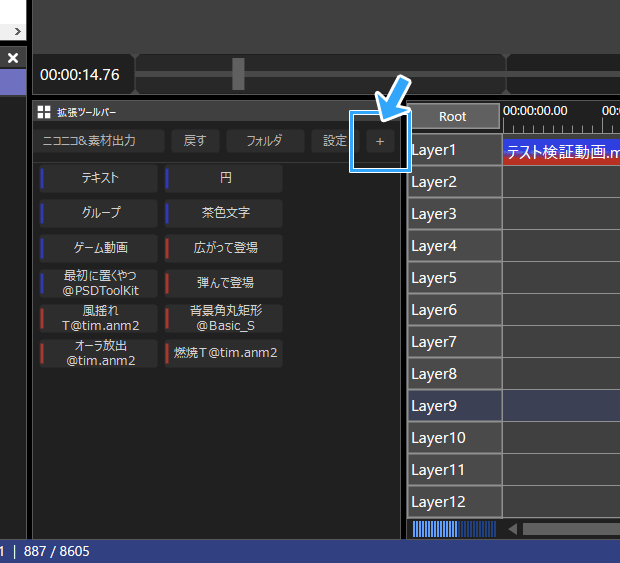This screenshot has width=620, height=563.
Task: Select the Layer6 header
Action: 455,310
